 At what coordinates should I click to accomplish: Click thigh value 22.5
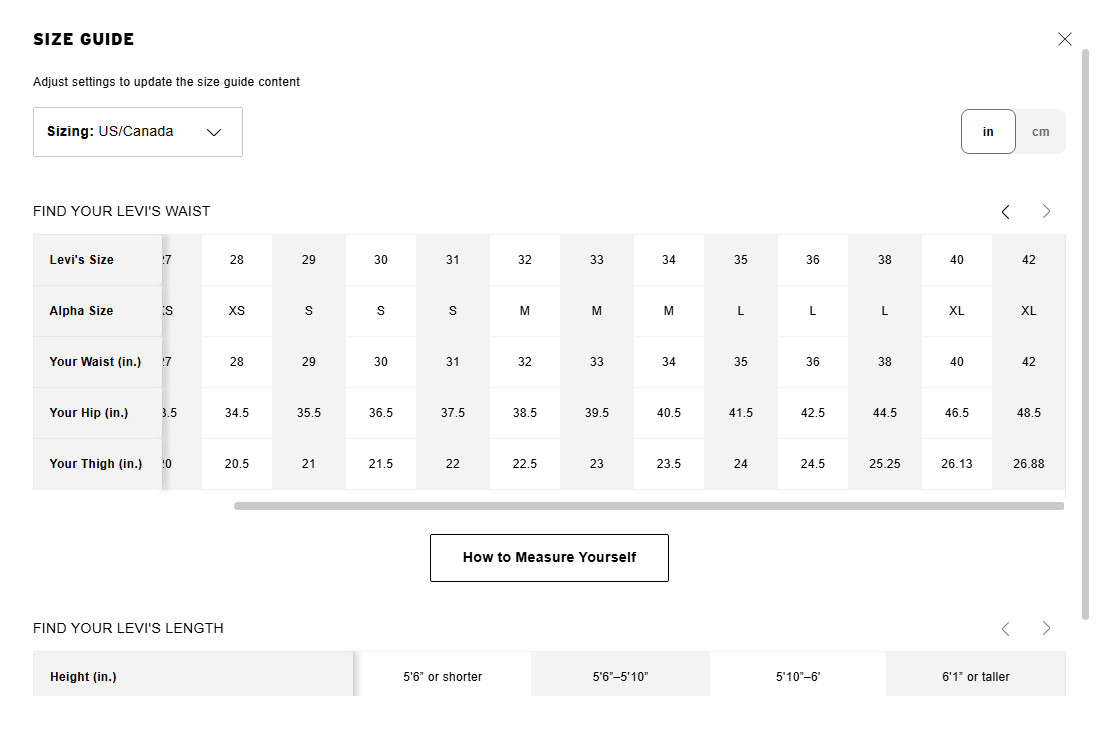[525, 464]
